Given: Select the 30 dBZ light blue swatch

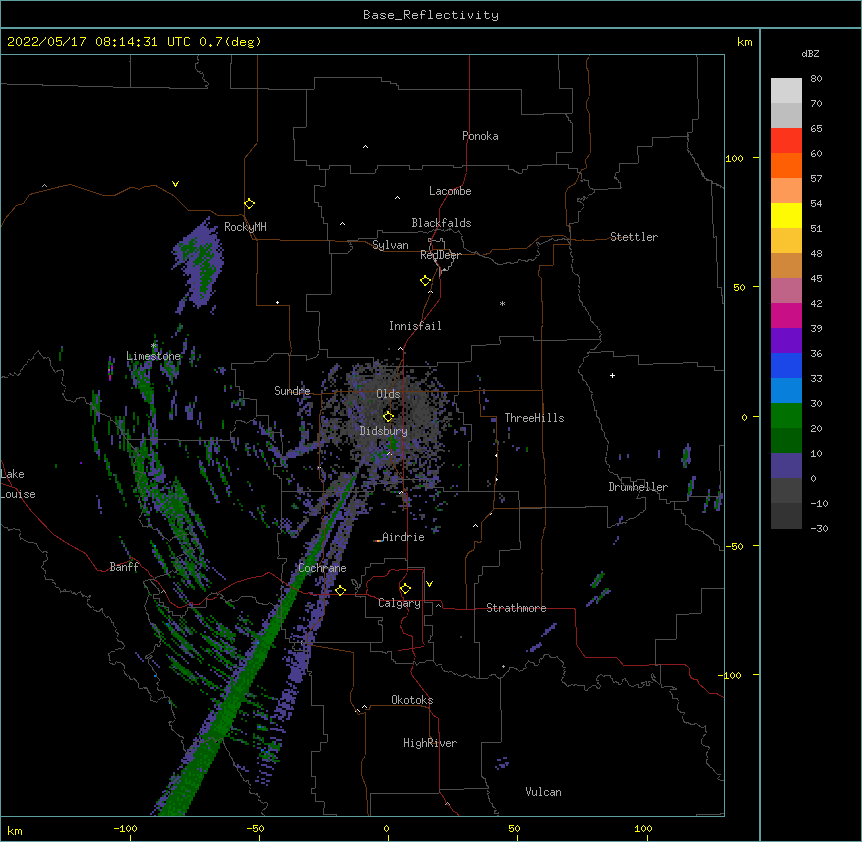Looking at the screenshot, I should [786, 390].
